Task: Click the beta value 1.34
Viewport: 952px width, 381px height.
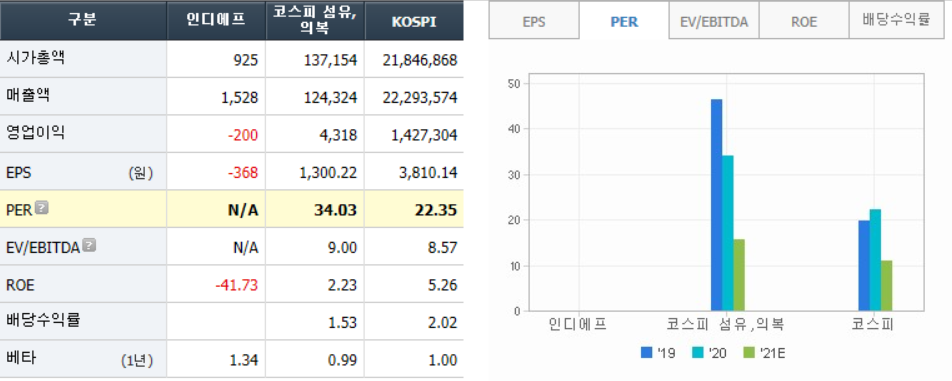Action: 245,360
